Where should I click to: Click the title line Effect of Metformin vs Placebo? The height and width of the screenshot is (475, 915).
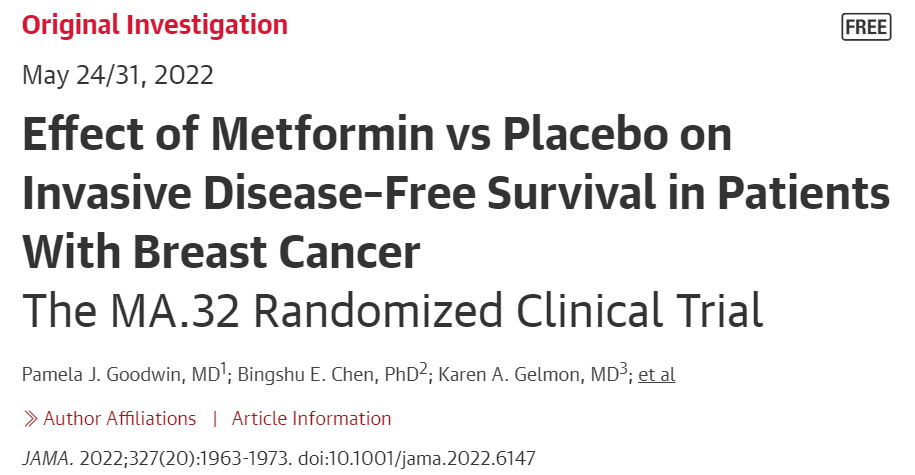[376, 134]
